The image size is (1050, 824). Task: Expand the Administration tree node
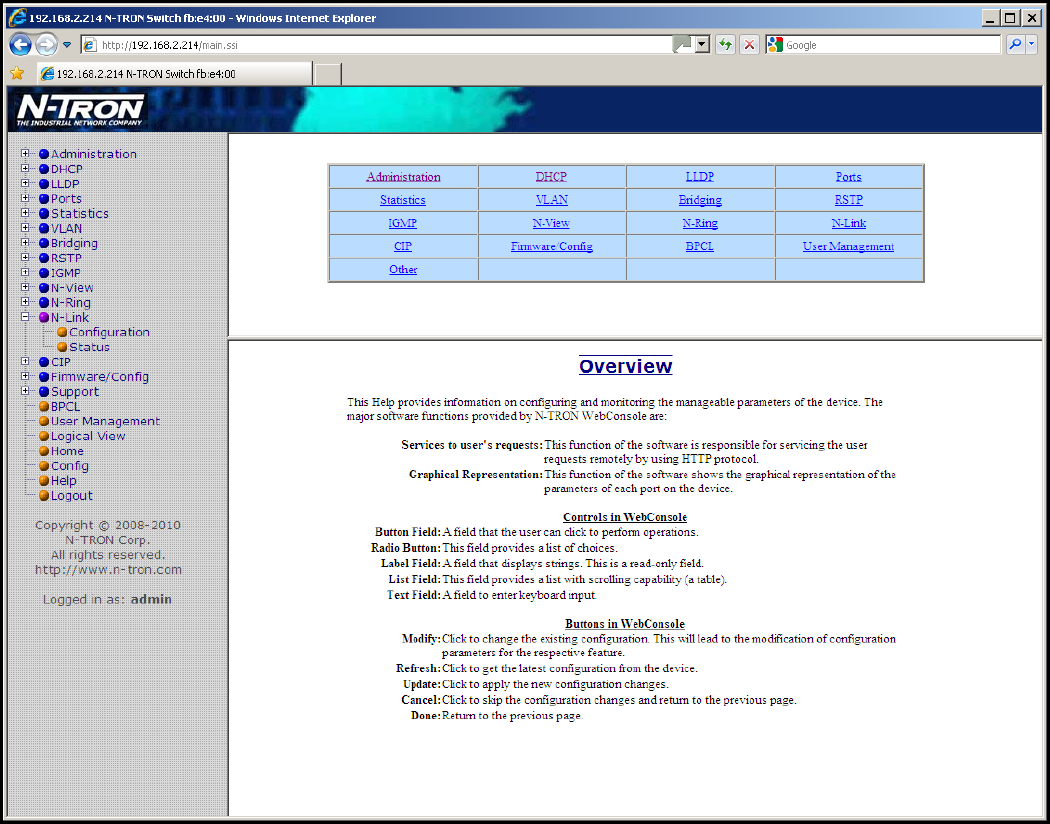26,154
